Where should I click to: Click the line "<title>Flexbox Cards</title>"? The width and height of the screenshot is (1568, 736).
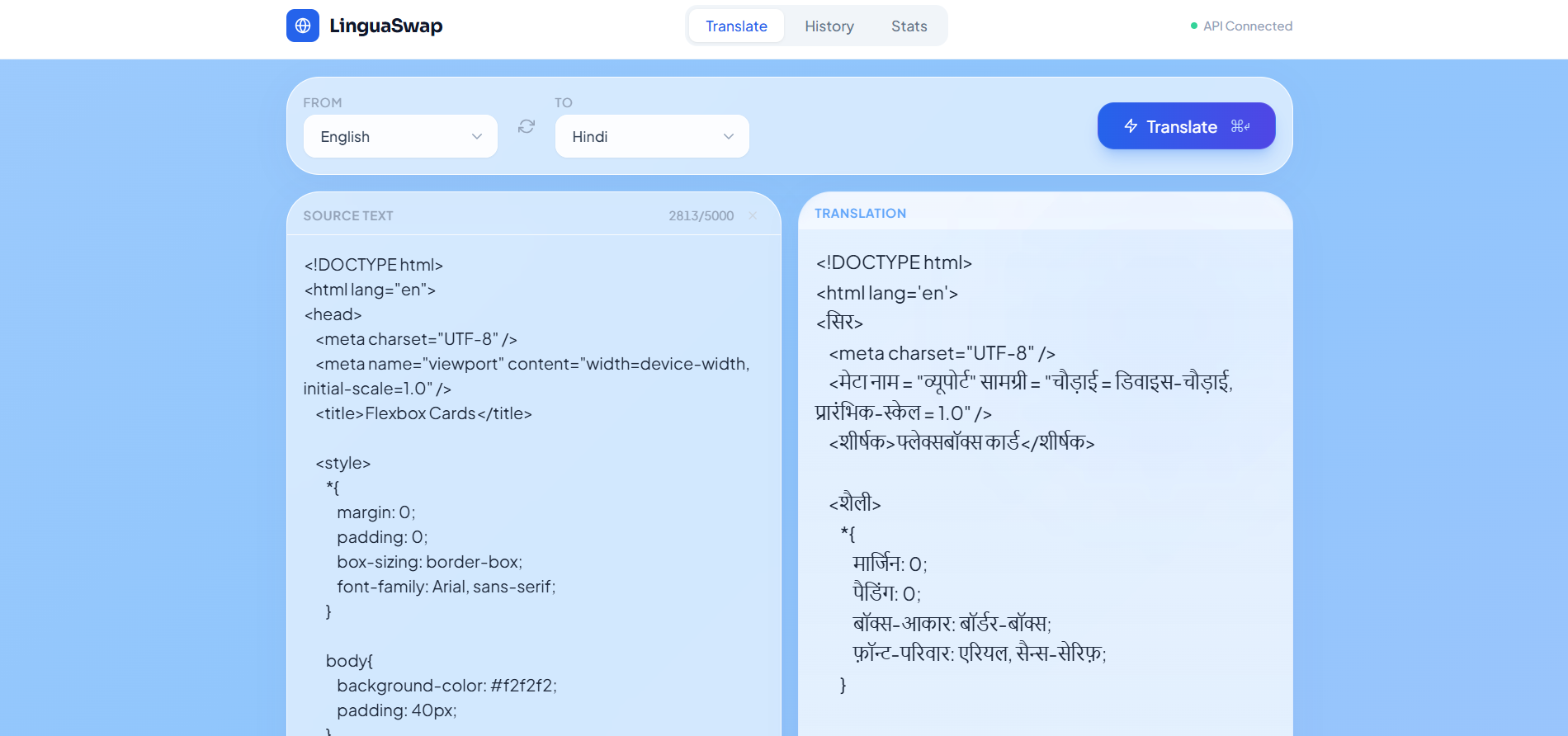tap(423, 413)
